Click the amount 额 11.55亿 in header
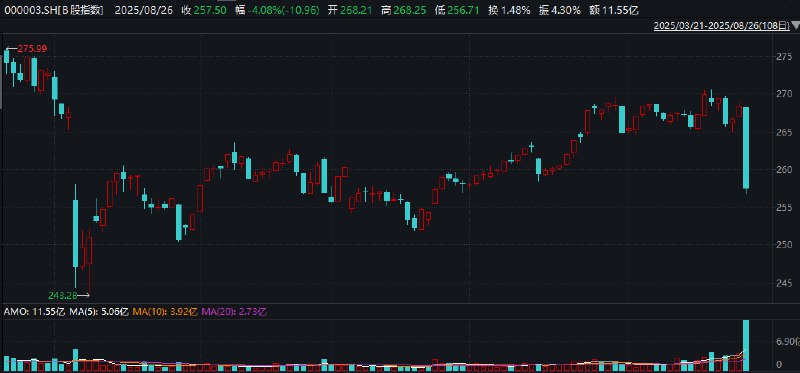The height and width of the screenshot is (373, 800). pyautogui.click(x=614, y=10)
